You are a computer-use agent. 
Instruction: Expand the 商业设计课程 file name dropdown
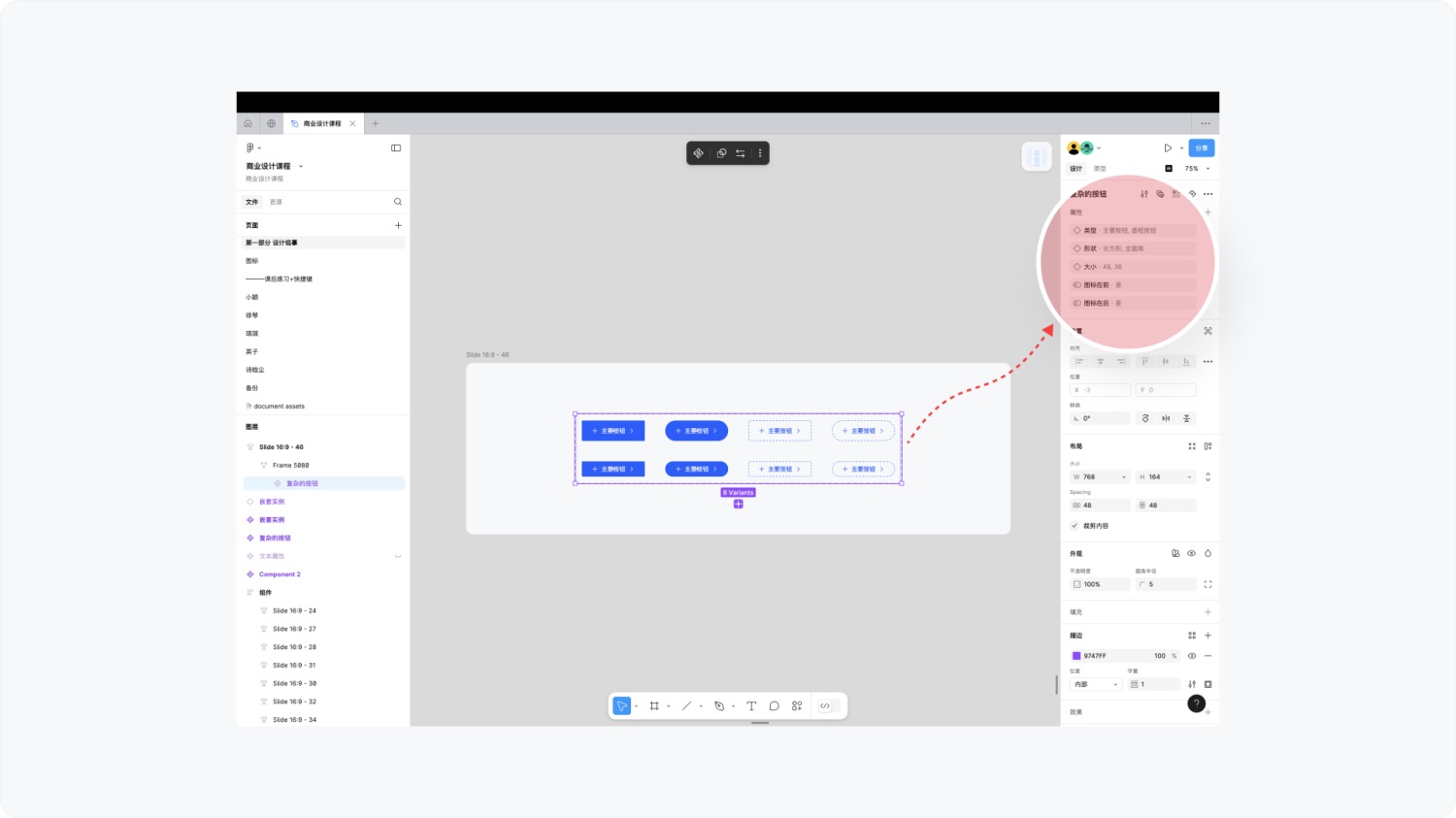click(x=301, y=167)
